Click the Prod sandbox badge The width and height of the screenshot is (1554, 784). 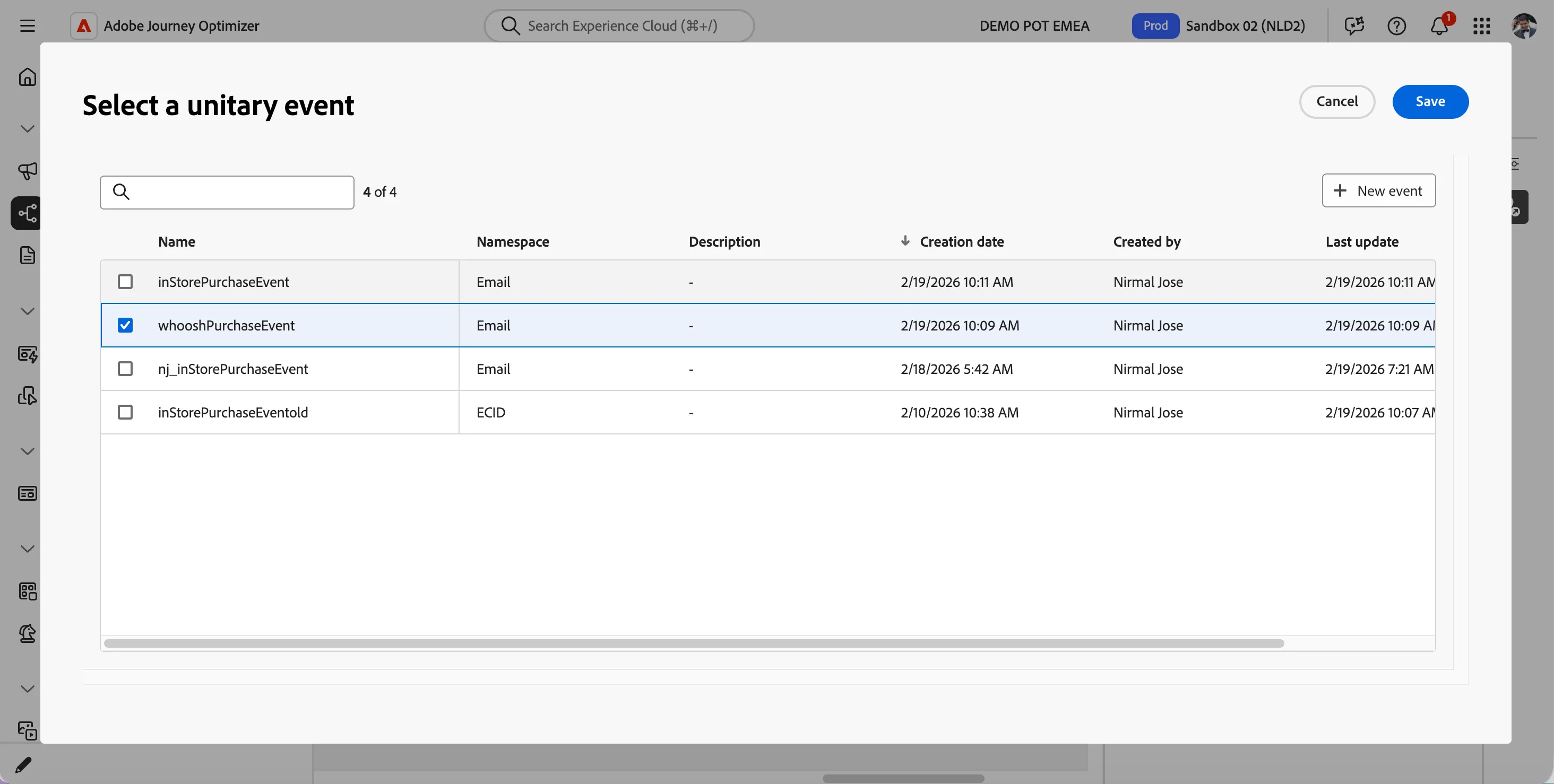(1155, 26)
